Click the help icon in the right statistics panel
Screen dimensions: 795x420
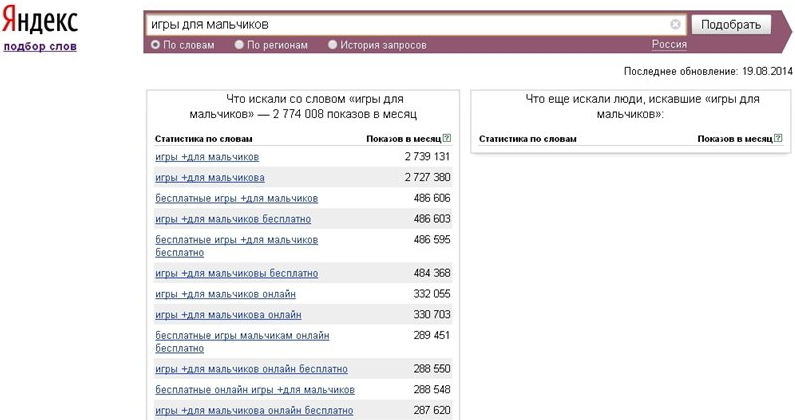(778, 137)
